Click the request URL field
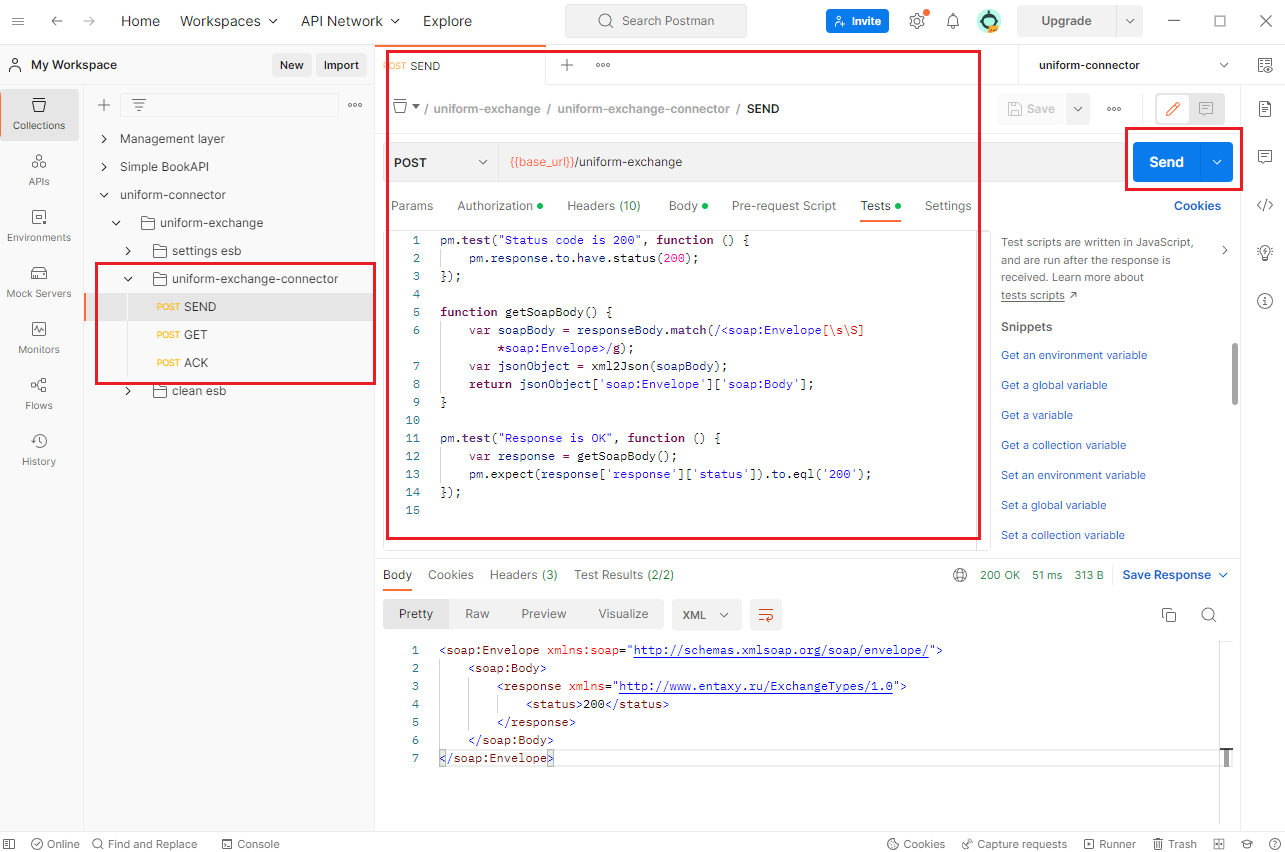Image resolution: width=1285 pixels, height=852 pixels. click(x=811, y=162)
